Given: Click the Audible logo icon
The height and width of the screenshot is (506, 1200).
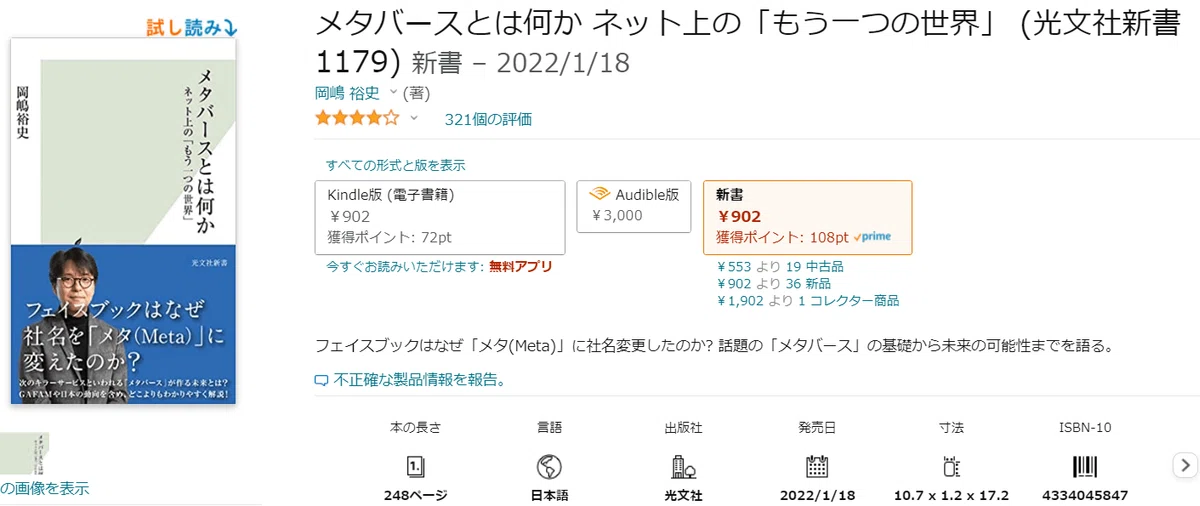Looking at the screenshot, I should (600, 194).
